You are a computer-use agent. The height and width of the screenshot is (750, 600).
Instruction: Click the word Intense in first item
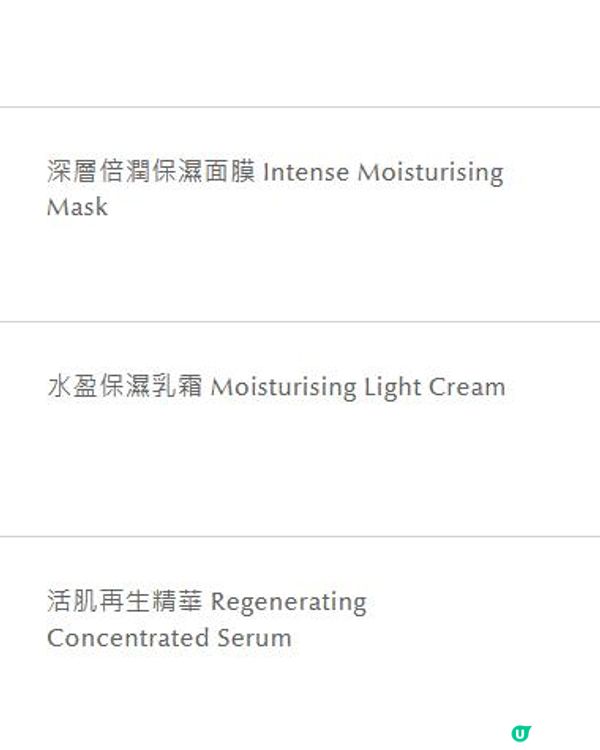[306, 172]
